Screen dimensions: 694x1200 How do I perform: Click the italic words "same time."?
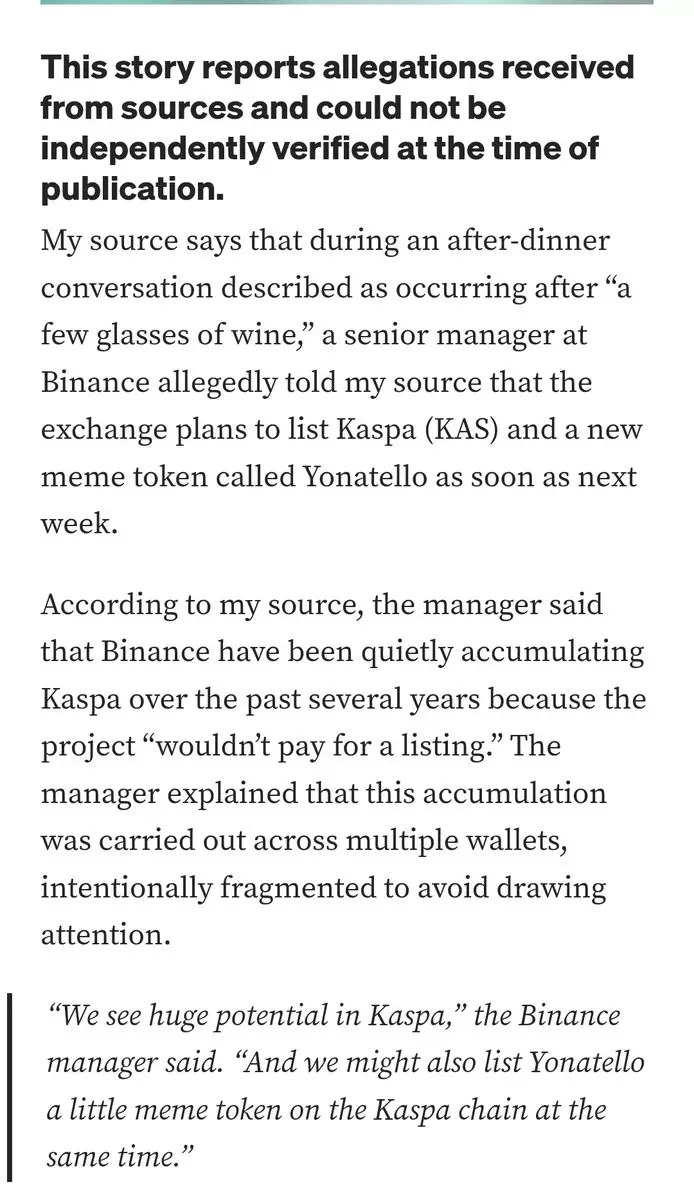[x=120, y=1157]
